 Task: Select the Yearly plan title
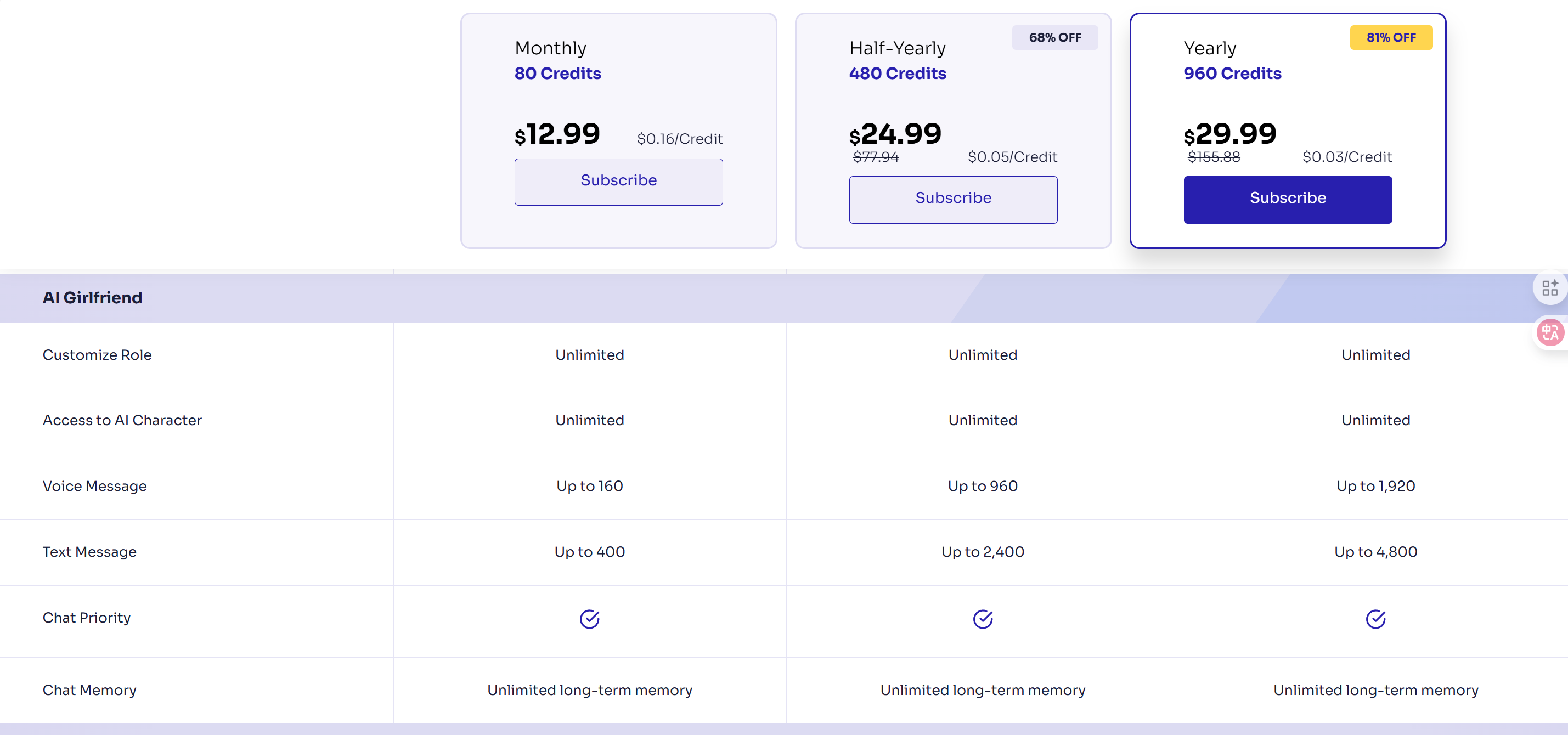pos(1210,48)
